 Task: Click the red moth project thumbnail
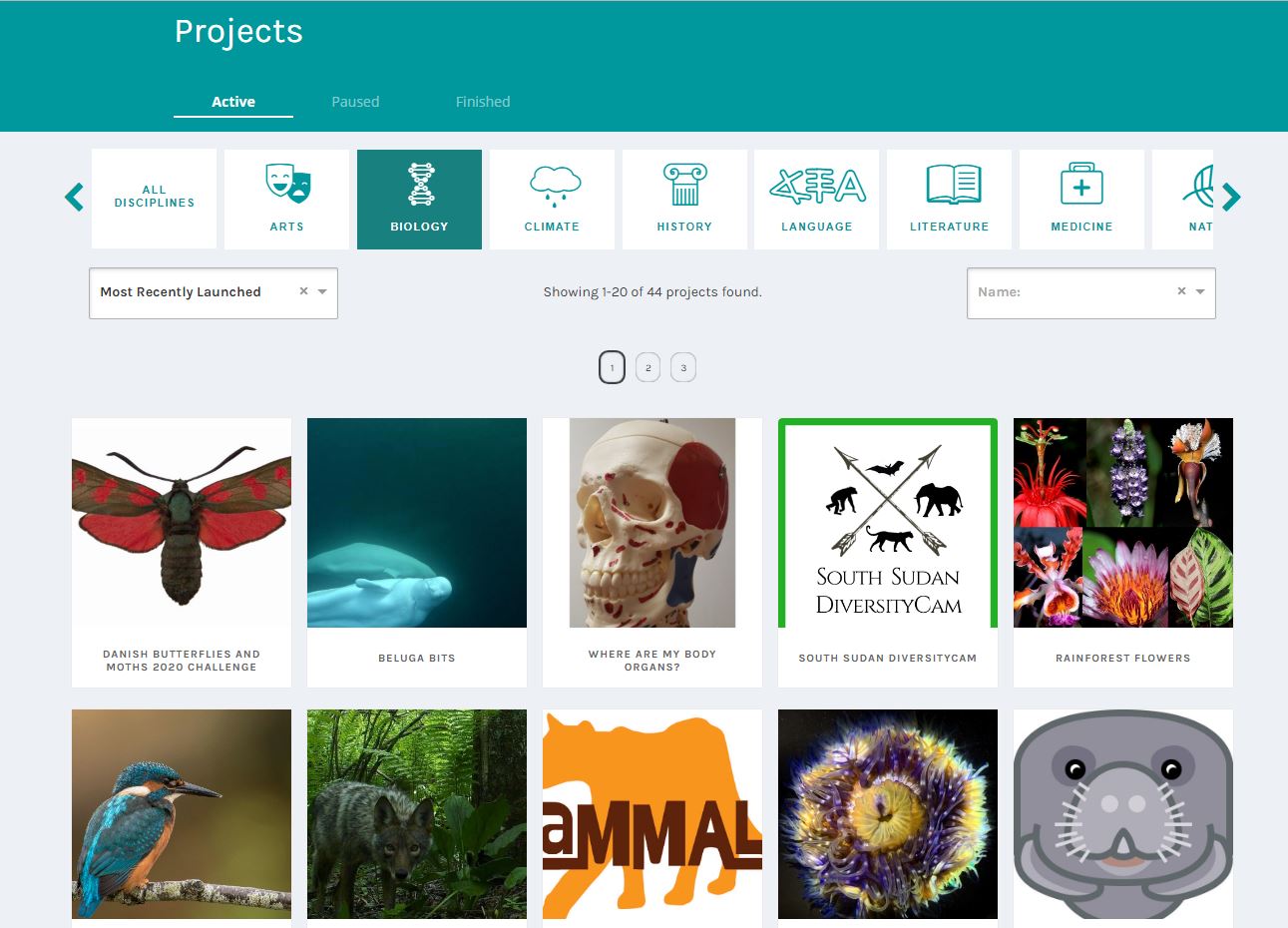(x=182, y=523)
